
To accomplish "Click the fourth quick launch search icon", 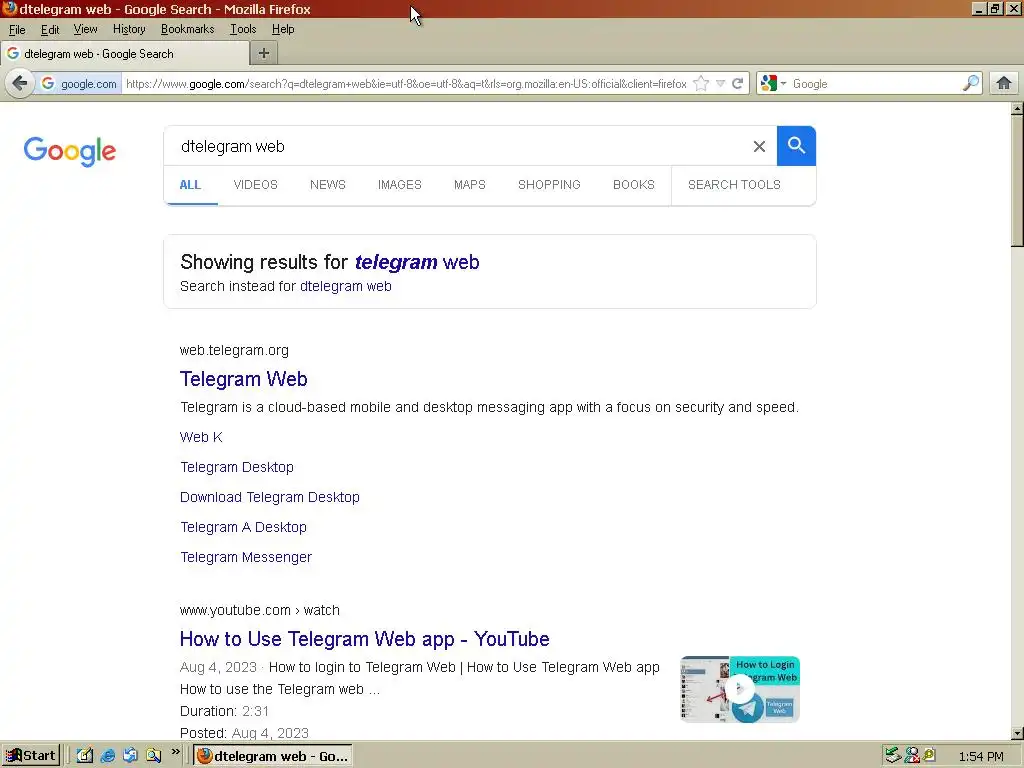I will [153, 756].
